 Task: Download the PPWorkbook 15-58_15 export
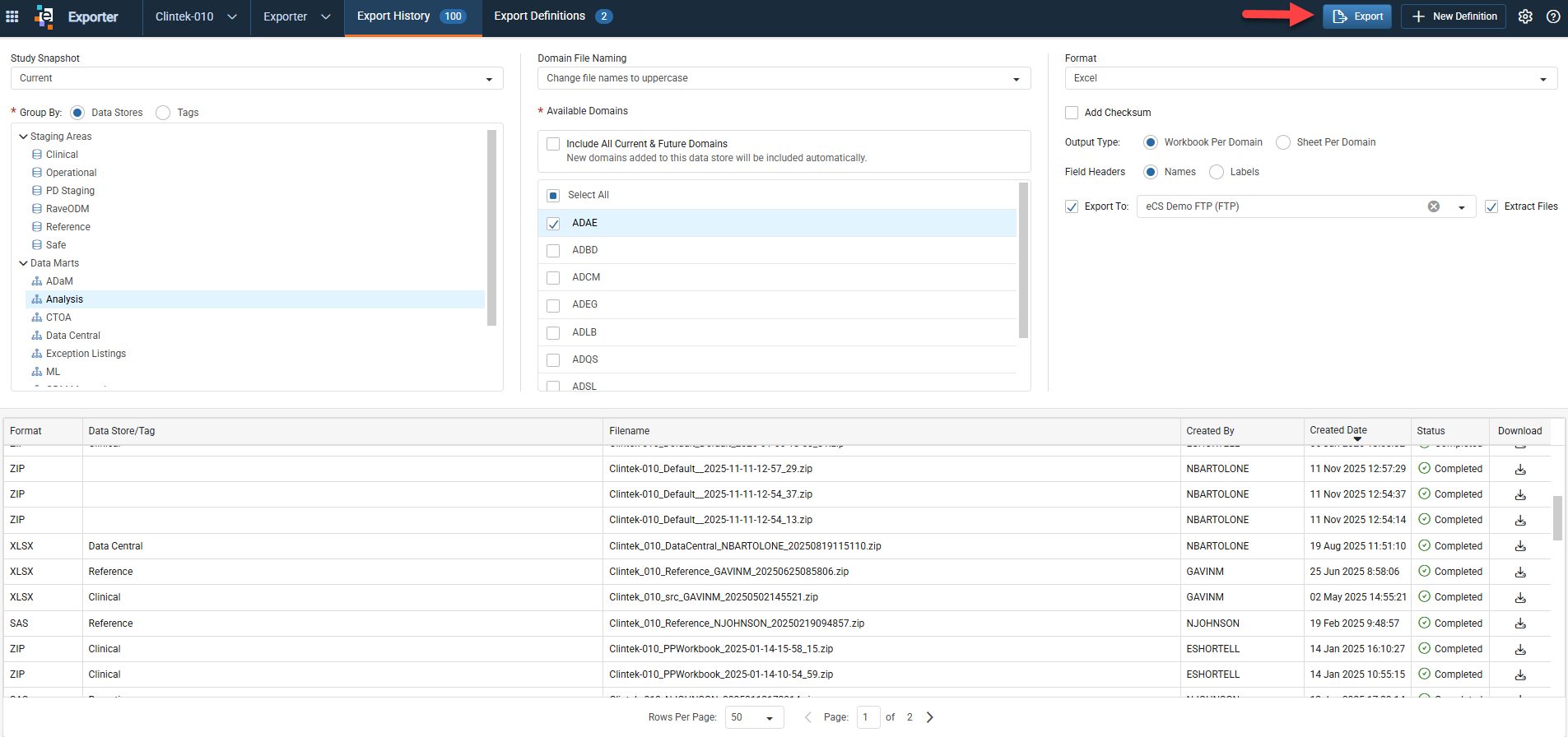pyautogui.click(x=1520, y=649)
